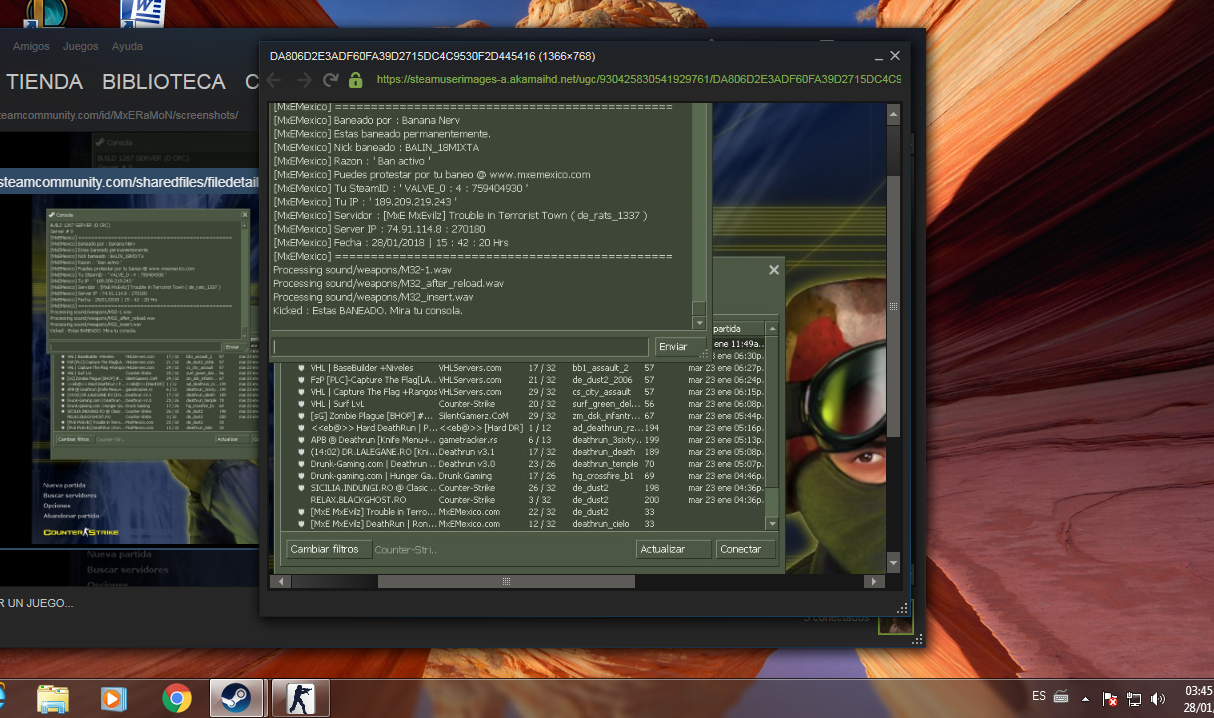
Task: Open the volume tray icon
Action: [x=1158, y=698]
